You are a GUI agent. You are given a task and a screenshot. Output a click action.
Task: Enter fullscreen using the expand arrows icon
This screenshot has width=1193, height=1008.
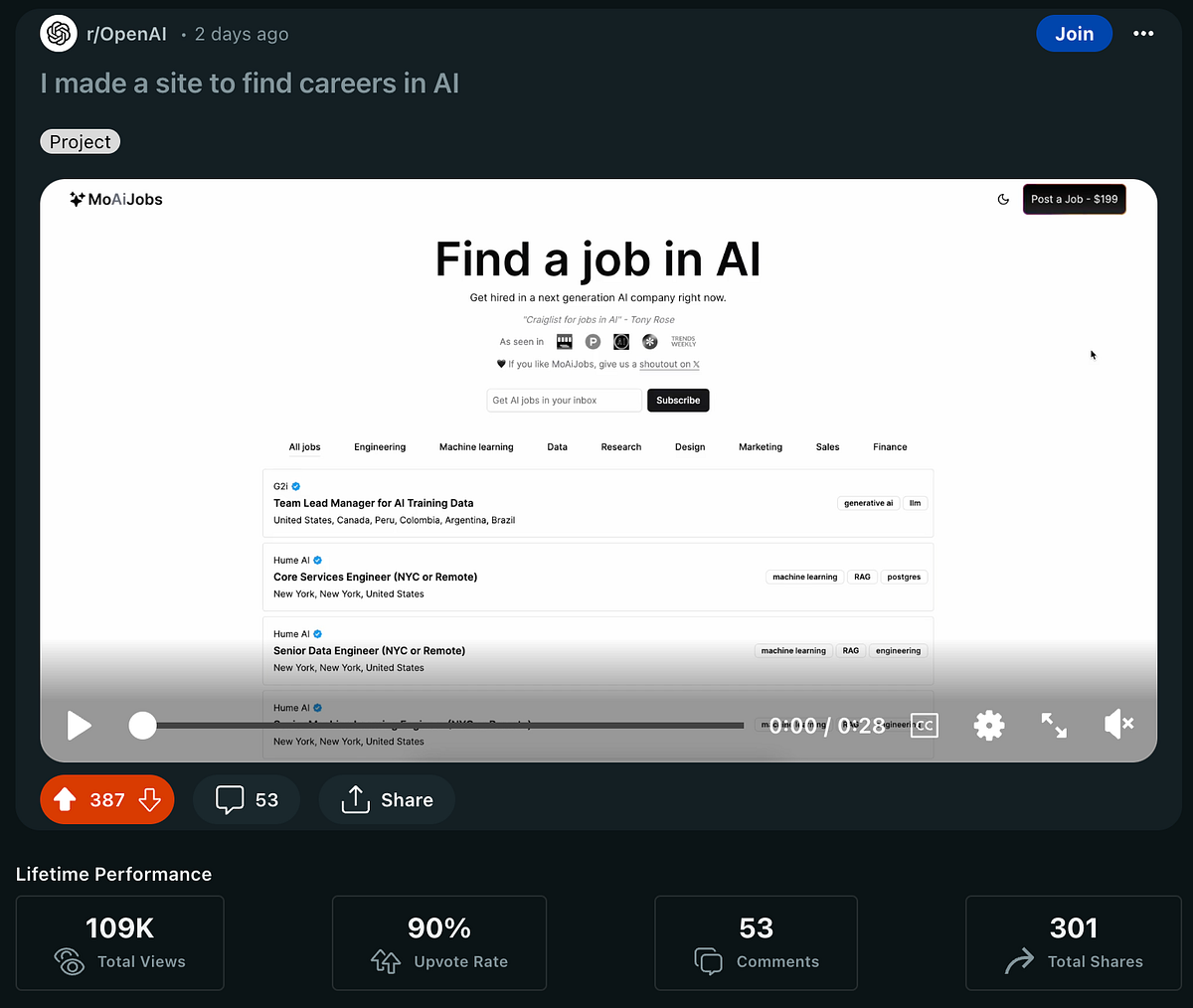[x=1054, y=726]
